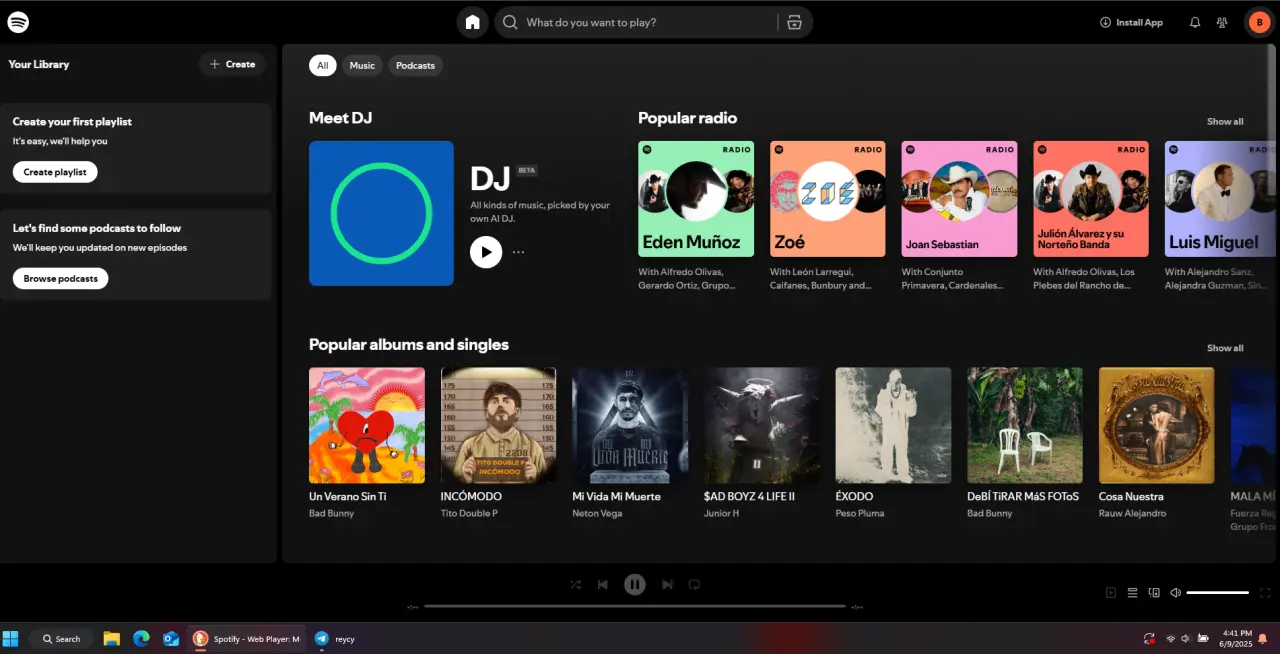Screen dimensions: 1280x654
Task: Switch to Spotify Web Player taskbar item
Action: (x=246, y=638)
